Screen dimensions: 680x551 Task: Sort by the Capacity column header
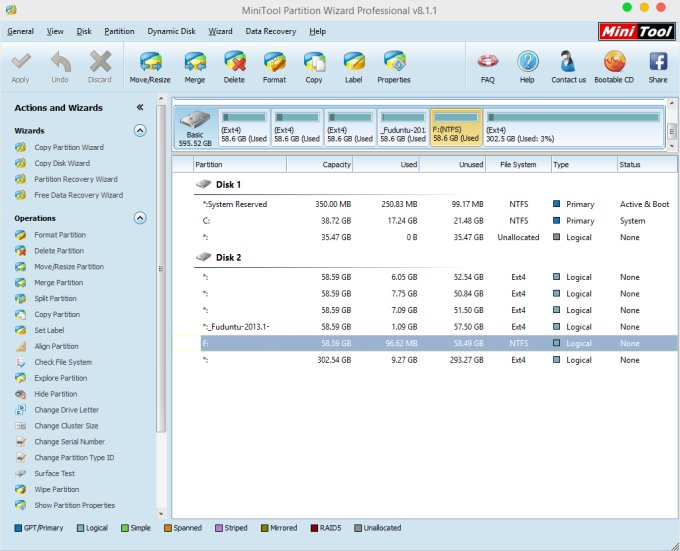[320, 165]
